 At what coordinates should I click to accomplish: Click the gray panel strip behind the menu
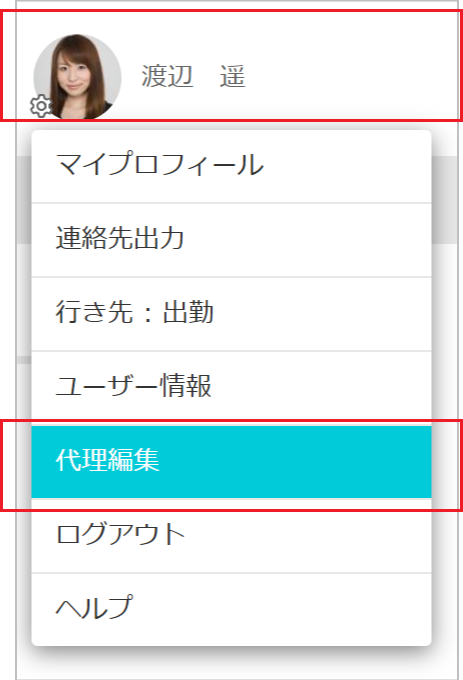[444, 199]
